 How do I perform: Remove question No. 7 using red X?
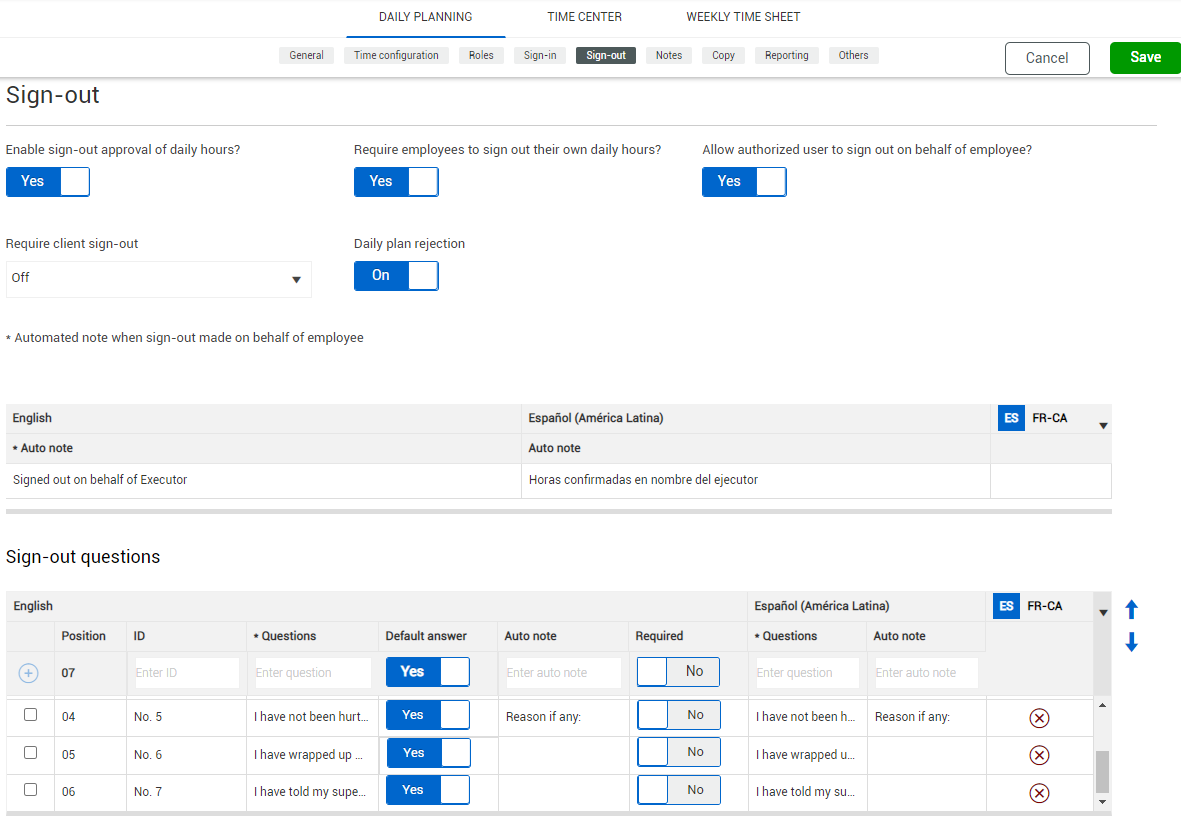coord(1039,793)
